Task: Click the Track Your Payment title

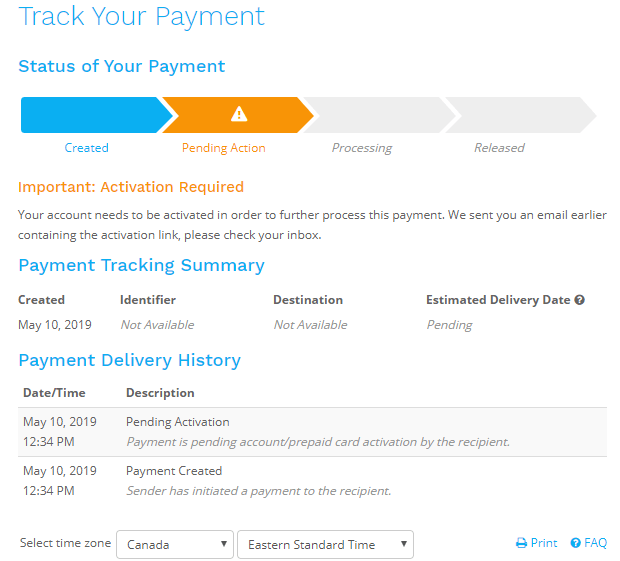Action: 142,16
